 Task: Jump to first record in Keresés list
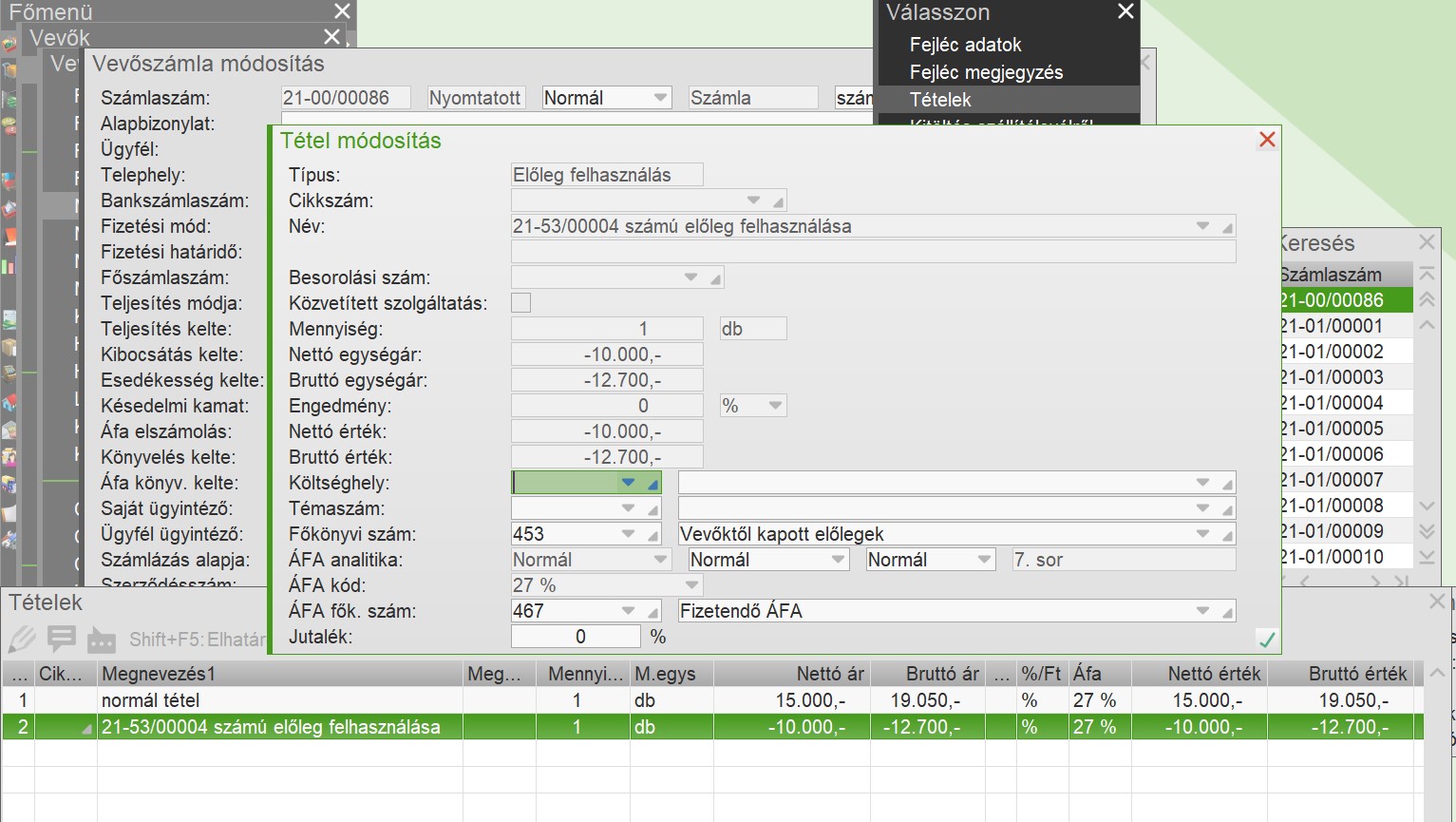click(1427, 275)
